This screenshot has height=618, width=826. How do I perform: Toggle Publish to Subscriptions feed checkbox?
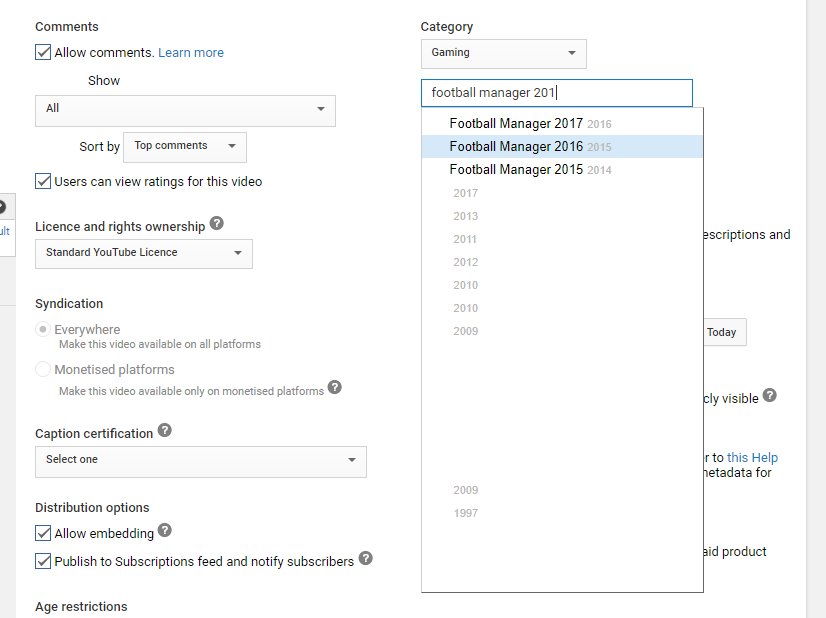[43, 561]
